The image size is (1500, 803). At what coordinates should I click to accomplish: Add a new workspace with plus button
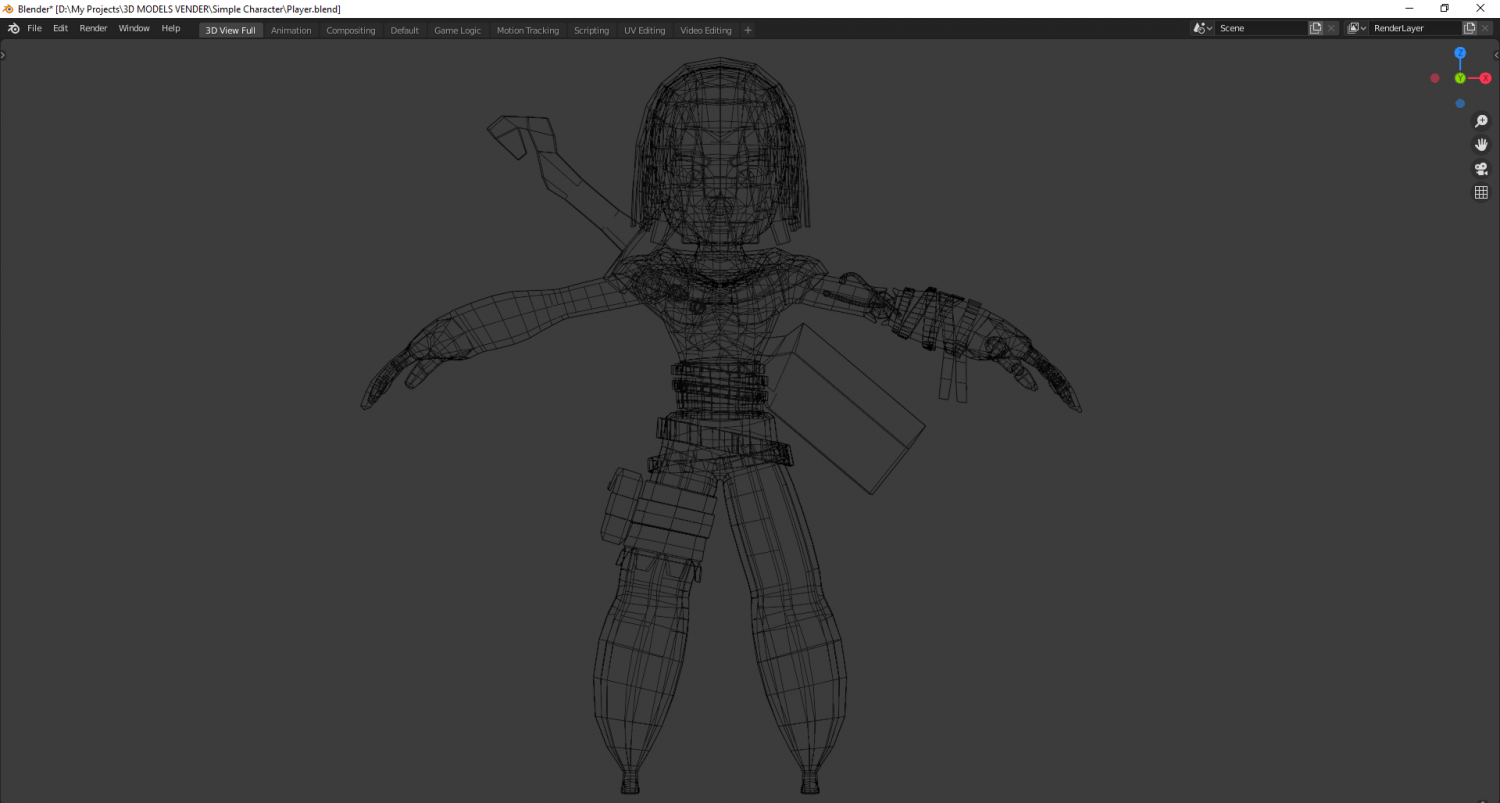pos(748,30)
